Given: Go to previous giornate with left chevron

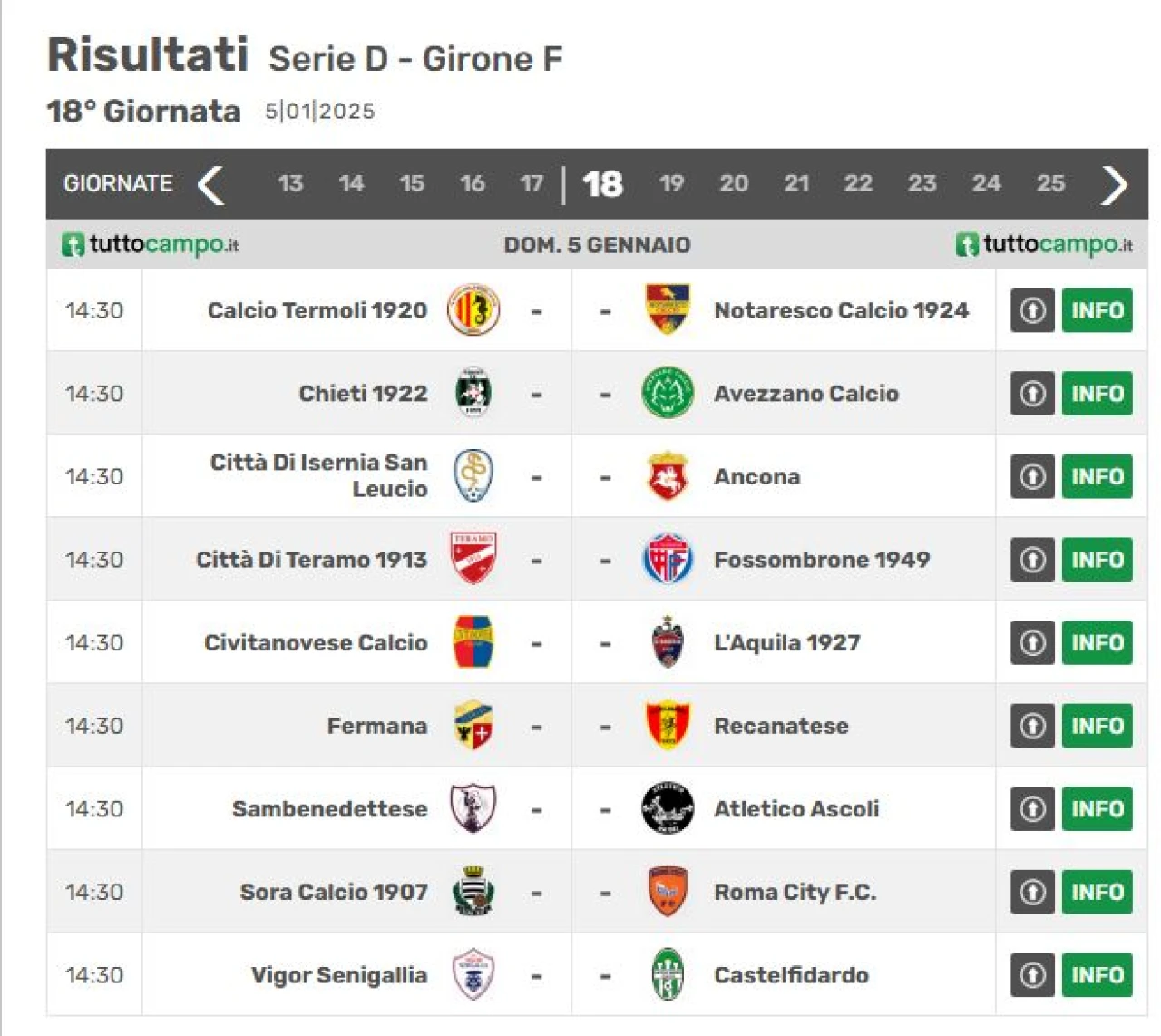Looking at the screenshot, I should pyautogui.click(x=211, y=184).
